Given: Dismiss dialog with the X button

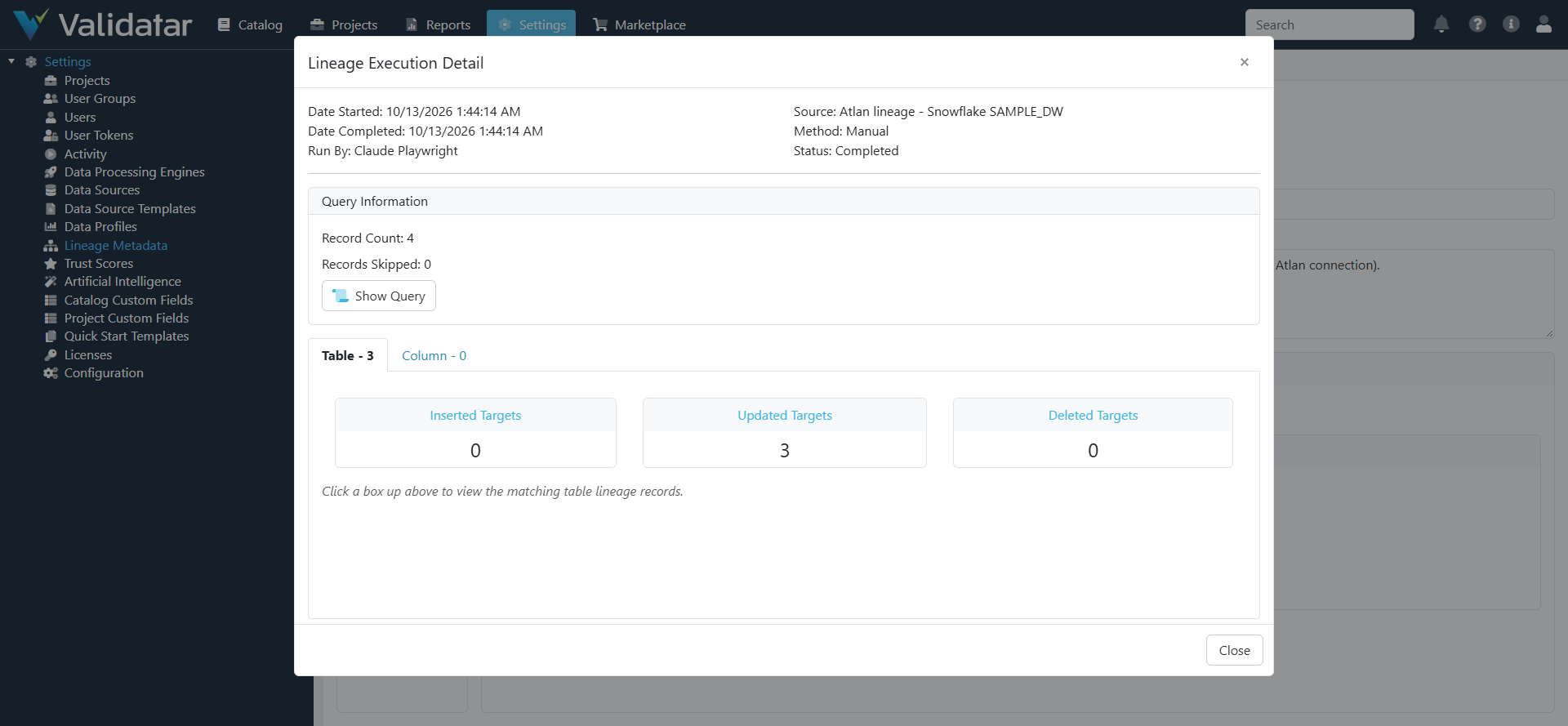Looking at the screenshot, I should click(x=1245, y=62).
